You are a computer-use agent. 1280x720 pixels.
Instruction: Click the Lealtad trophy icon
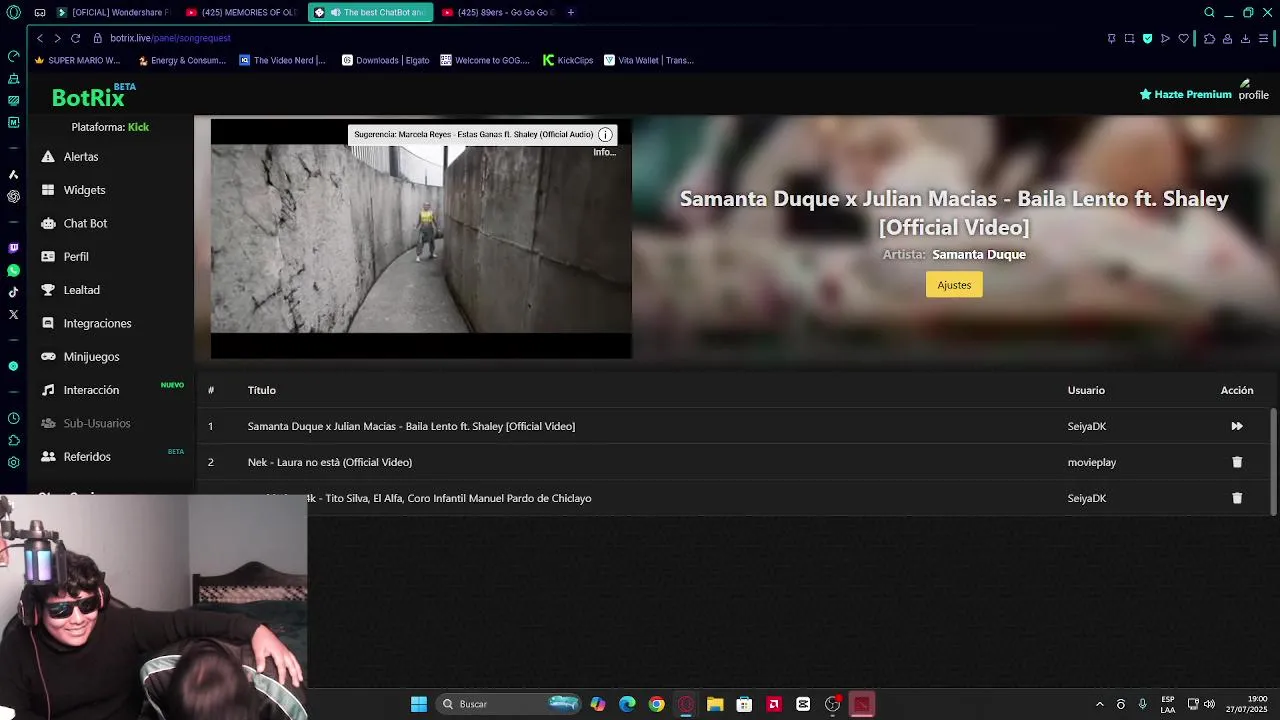coord(48,290)
